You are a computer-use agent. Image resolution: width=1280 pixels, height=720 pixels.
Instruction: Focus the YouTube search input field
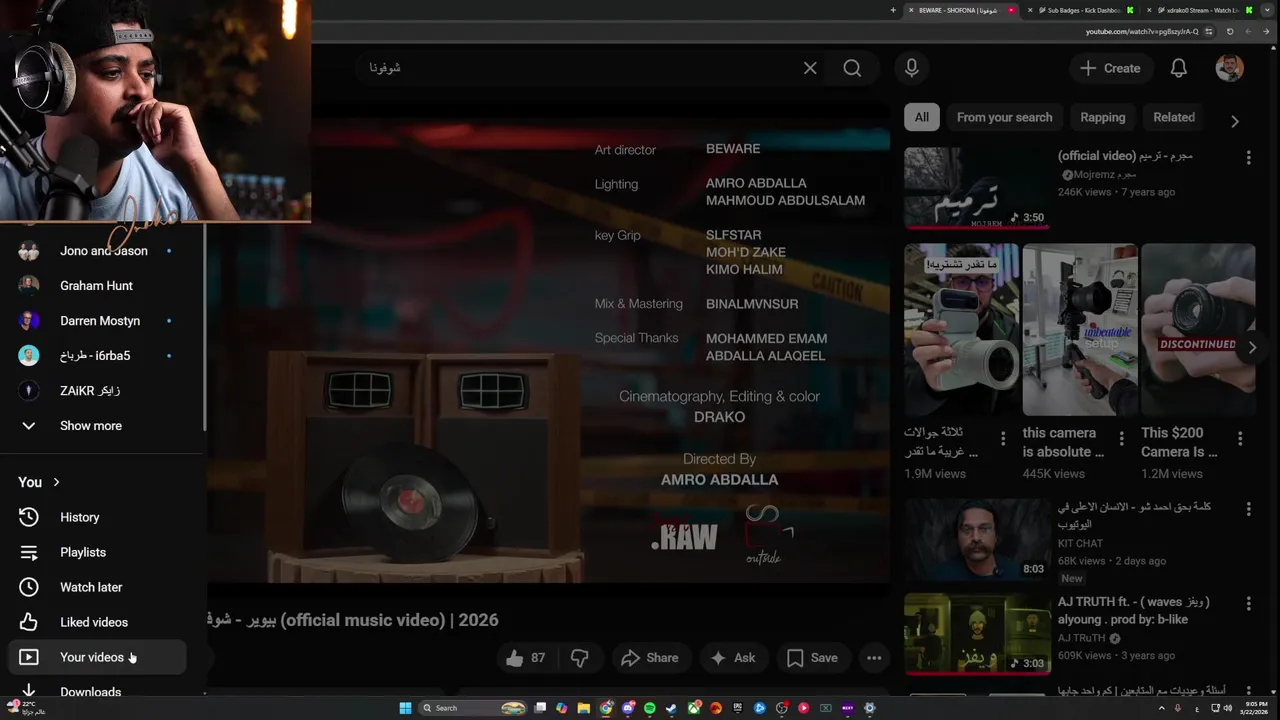point(580,68)
